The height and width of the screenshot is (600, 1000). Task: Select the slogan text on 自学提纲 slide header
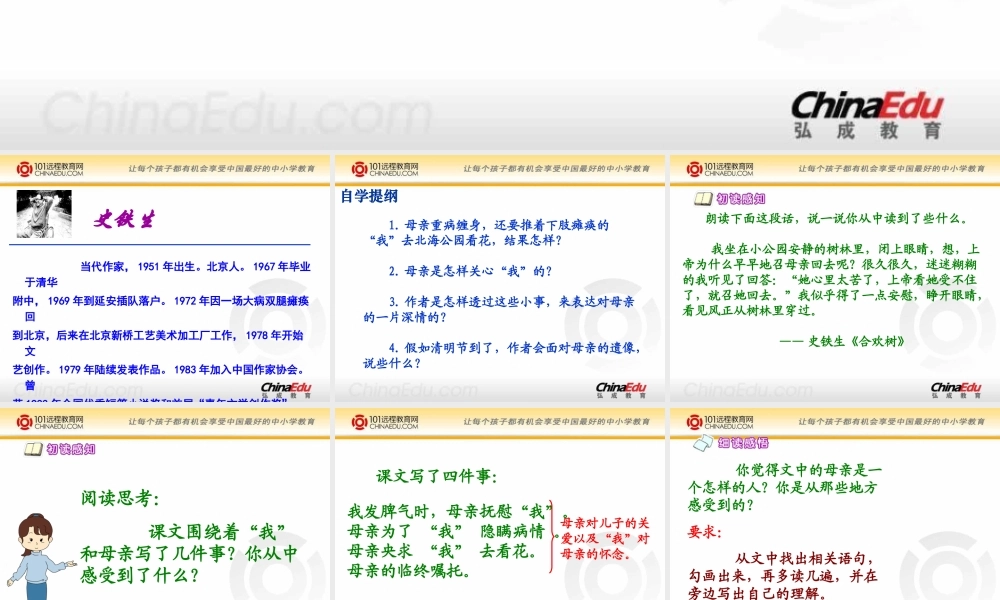click(557, 169)
